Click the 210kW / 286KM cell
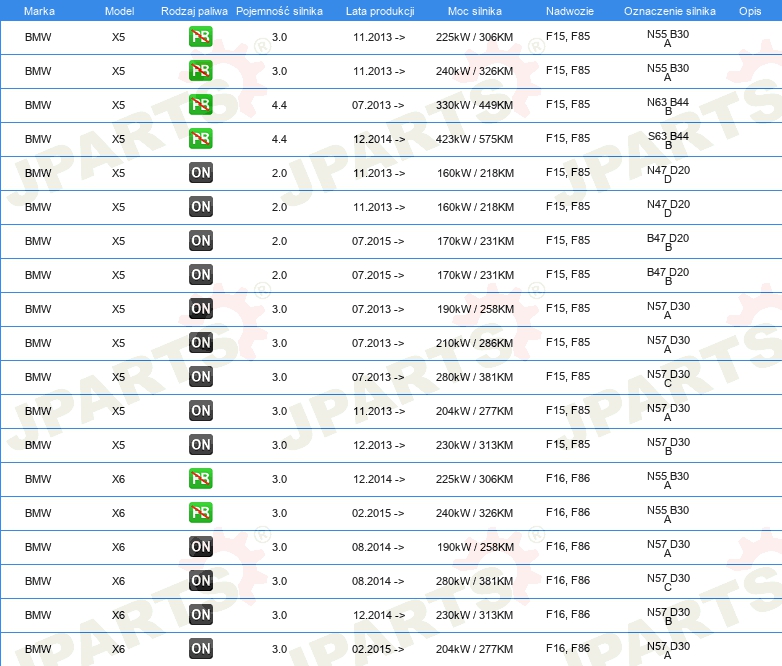The height and width of the screenshot is (666, 782). tap(474, 343)
